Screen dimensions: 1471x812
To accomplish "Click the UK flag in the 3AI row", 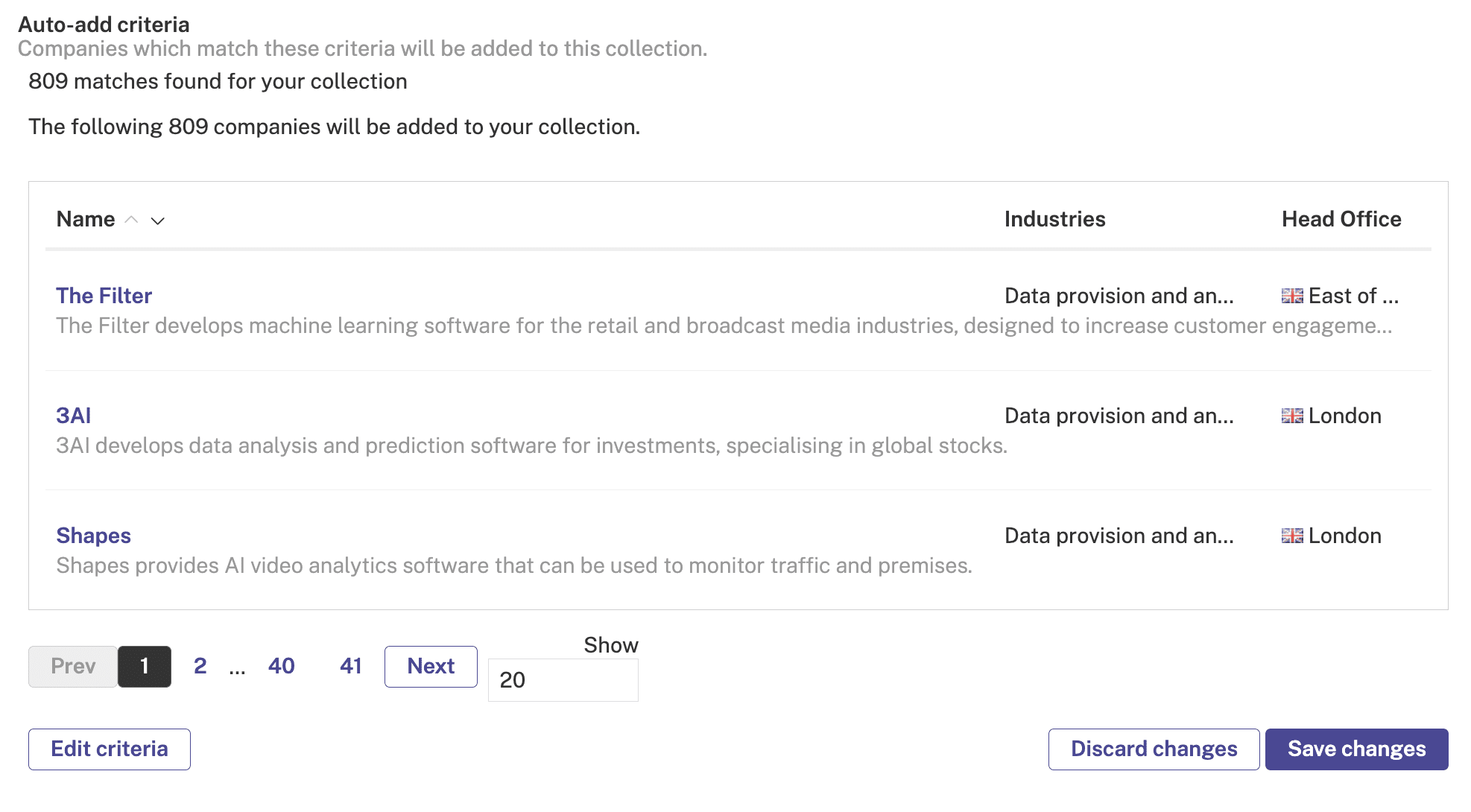I will pos(1292,416).
